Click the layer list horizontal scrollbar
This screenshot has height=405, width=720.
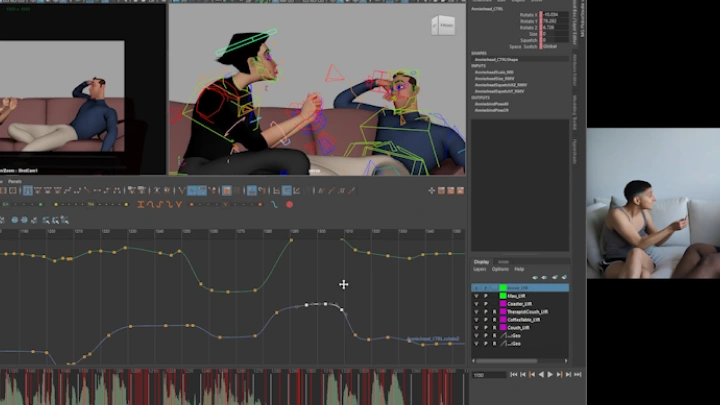pyautogui.click(x=507, y=361)
